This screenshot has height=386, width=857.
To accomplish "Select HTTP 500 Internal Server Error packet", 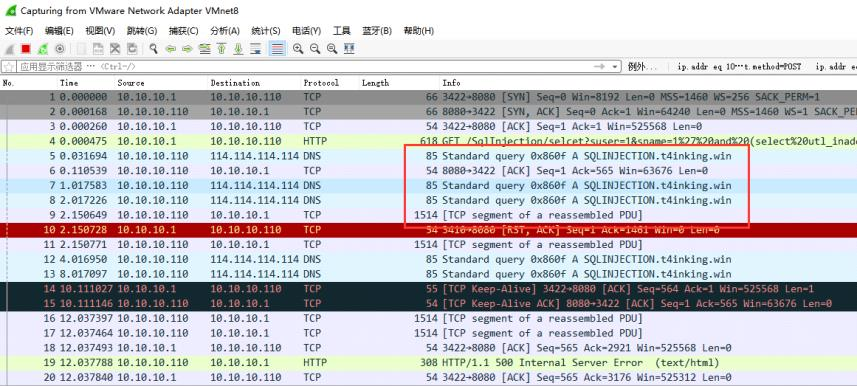I will (x=428, y=362).
